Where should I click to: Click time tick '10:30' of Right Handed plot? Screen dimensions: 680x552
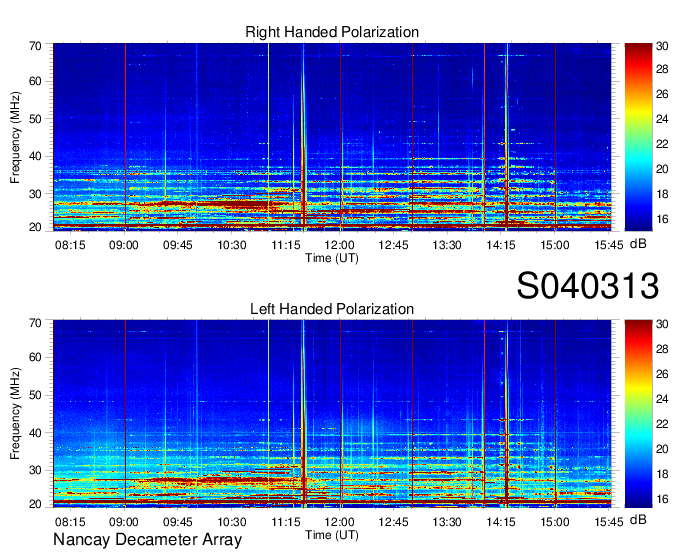coord(232,245)
